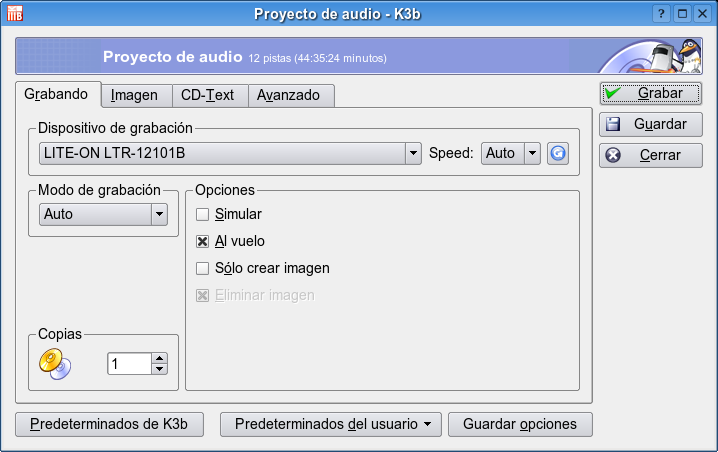The image size is (718, 452).
Task: Switch to the Imagen tab
Action: pos(134,95)
